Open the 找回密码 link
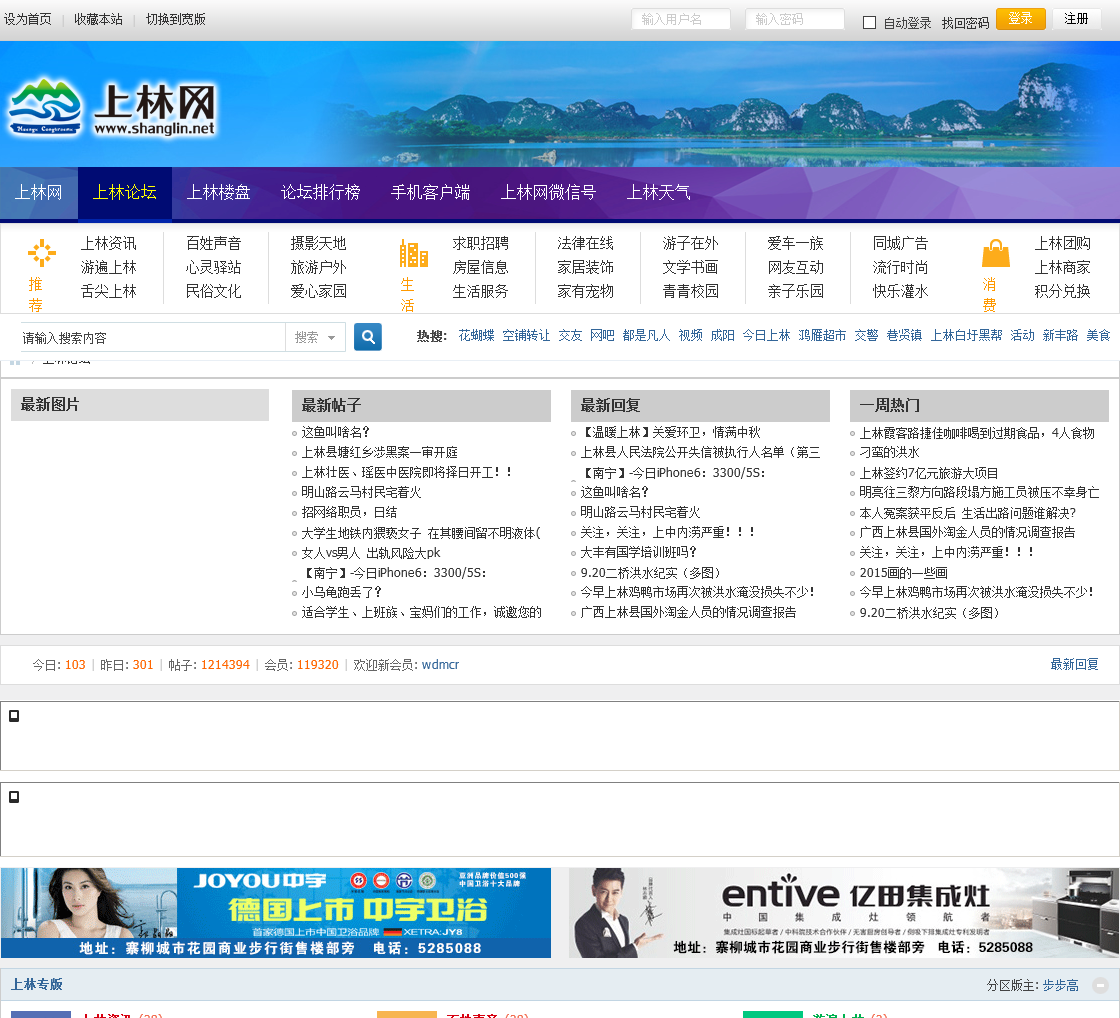Viewport: 1120px width, 1018px height. 965,23
